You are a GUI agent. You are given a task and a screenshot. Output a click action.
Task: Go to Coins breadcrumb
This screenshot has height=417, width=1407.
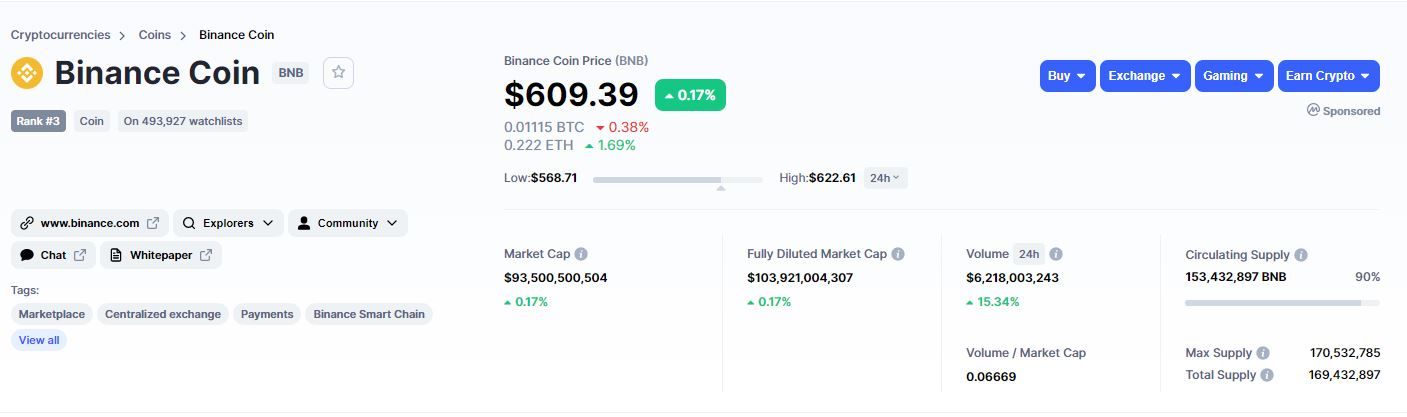point(155,35)
